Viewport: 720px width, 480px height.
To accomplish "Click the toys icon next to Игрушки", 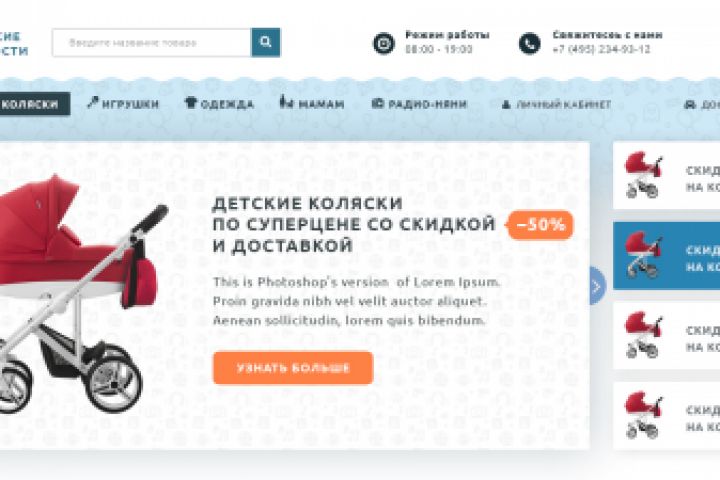I will pyautogui.click(x=93, y=102).
